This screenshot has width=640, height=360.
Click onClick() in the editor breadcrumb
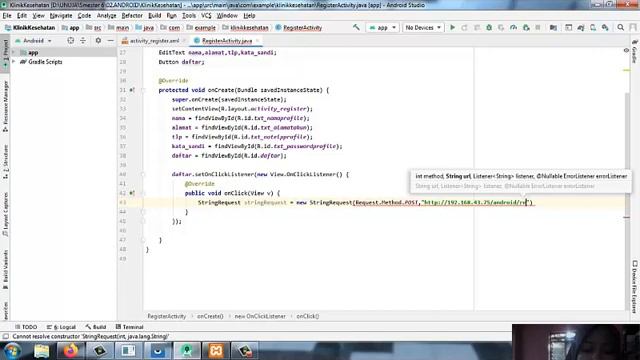tap(307, 316)
